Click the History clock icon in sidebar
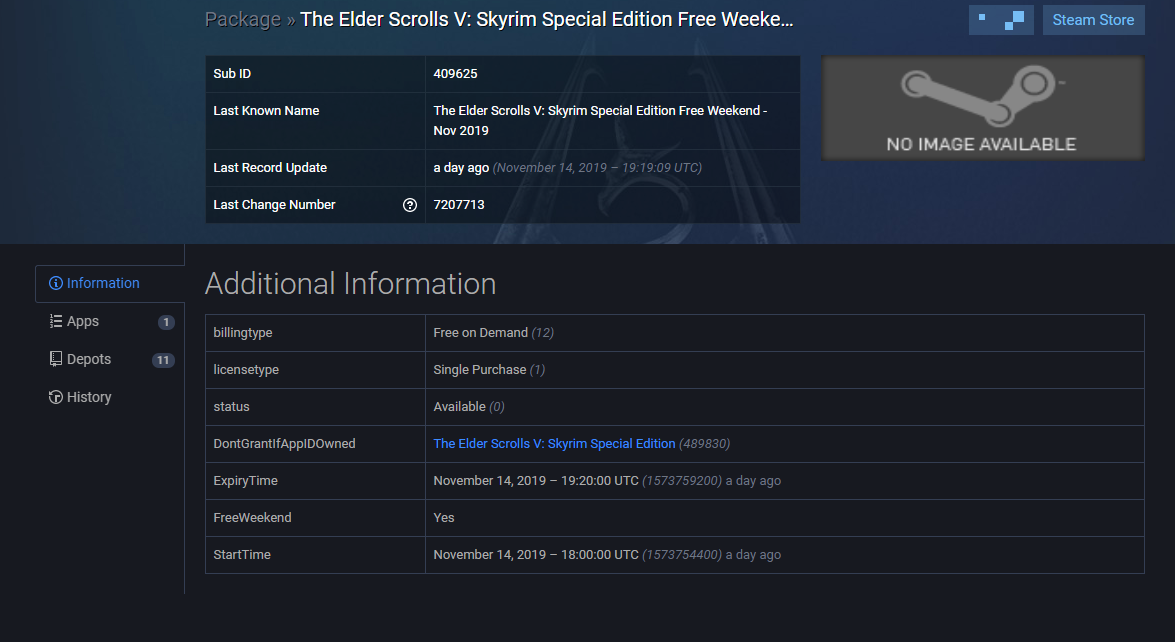The width and height of the screenshot is (1175, 642). tap(55, 397)
